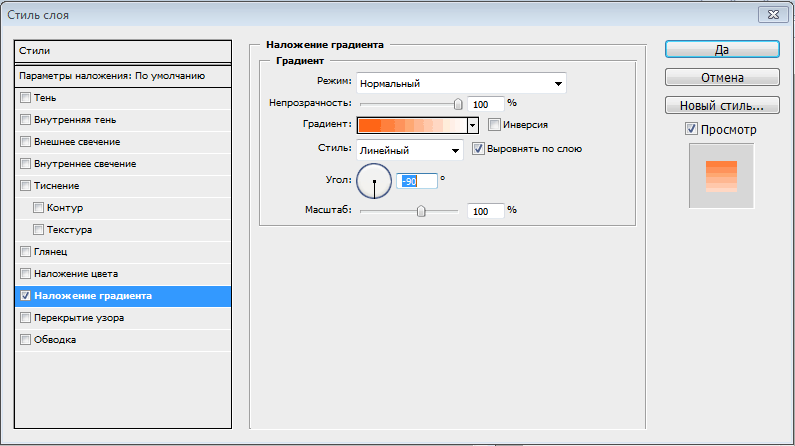The height and width of the screenshot is (446, 795).
Task: Open the Стиль Линейный dropdown
Action: (410, 150)
